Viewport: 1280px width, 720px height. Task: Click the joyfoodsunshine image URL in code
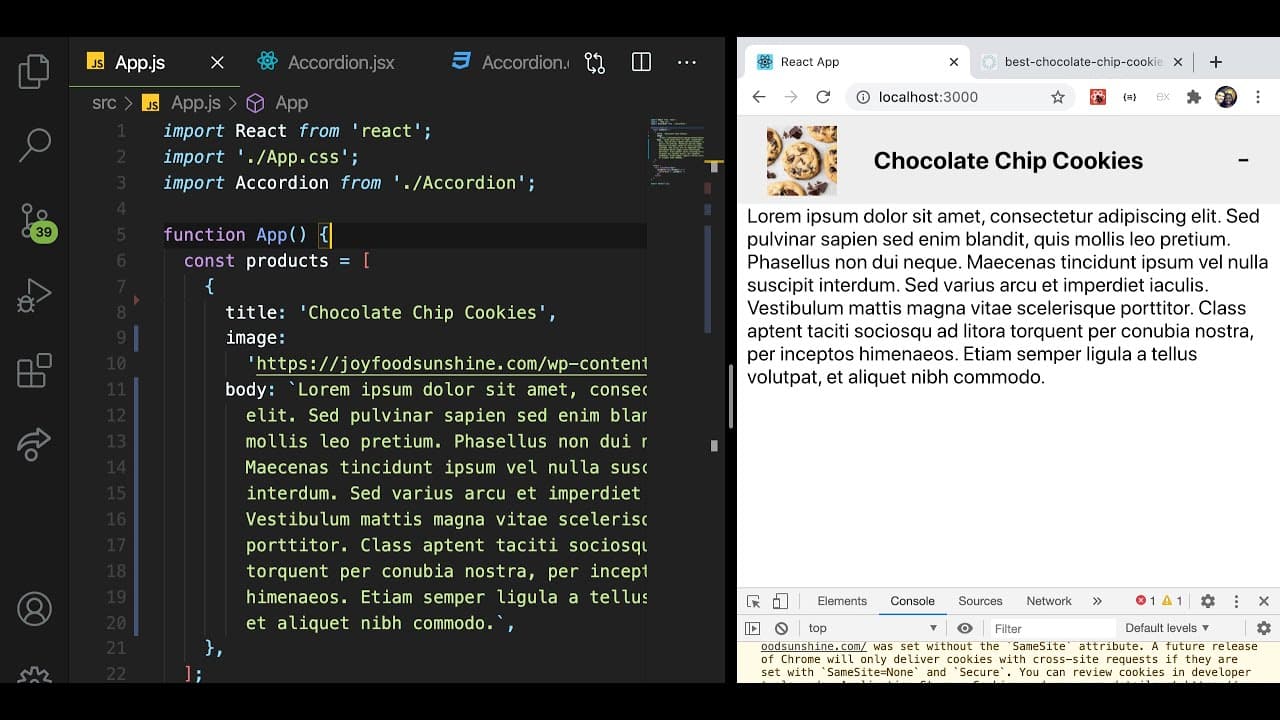452,364
